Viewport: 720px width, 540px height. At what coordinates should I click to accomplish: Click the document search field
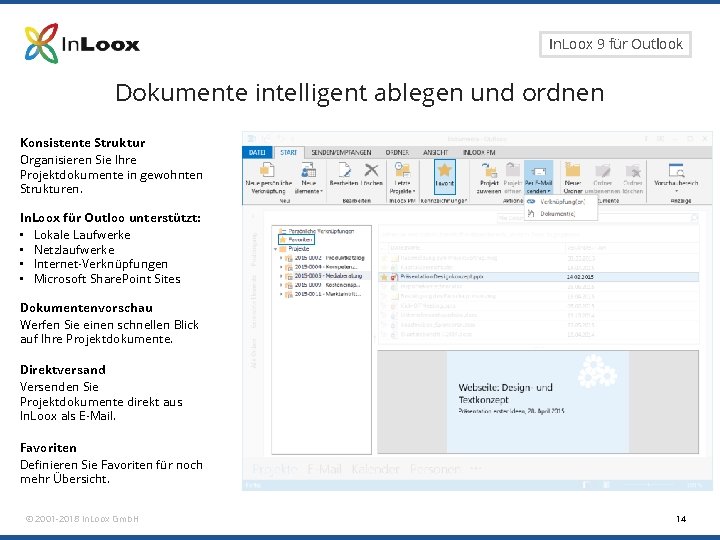(597, 219)
